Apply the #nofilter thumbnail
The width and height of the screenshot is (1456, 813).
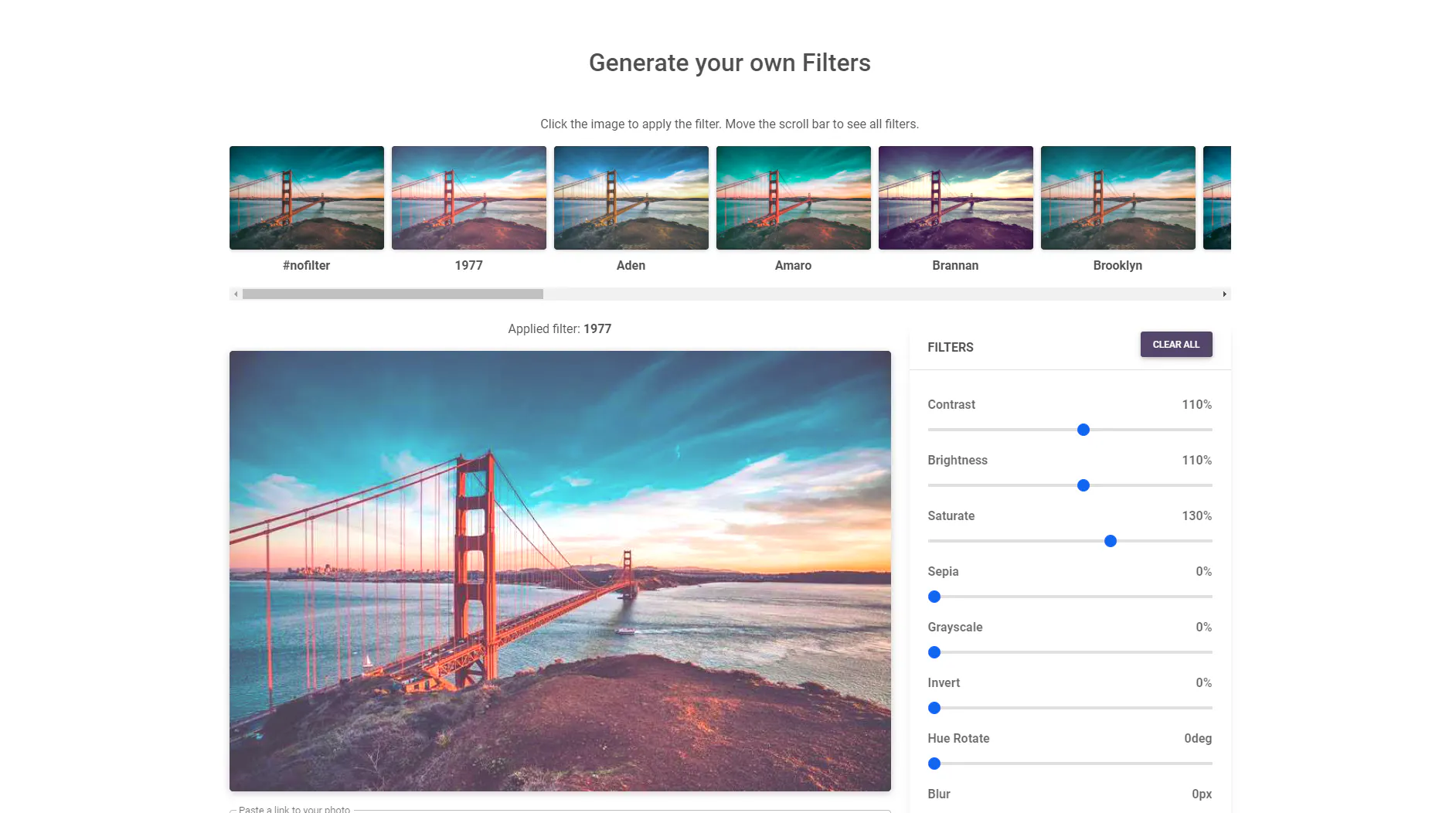[307, 198]
